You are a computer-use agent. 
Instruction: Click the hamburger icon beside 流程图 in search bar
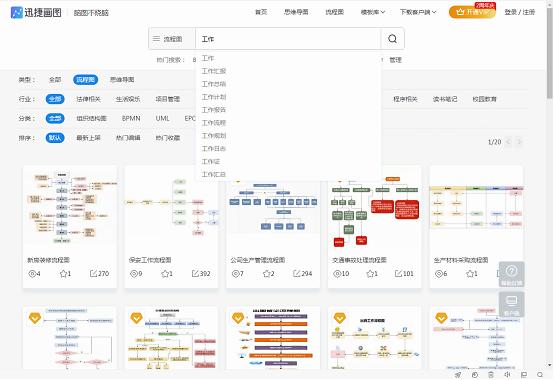pos(156,38)
